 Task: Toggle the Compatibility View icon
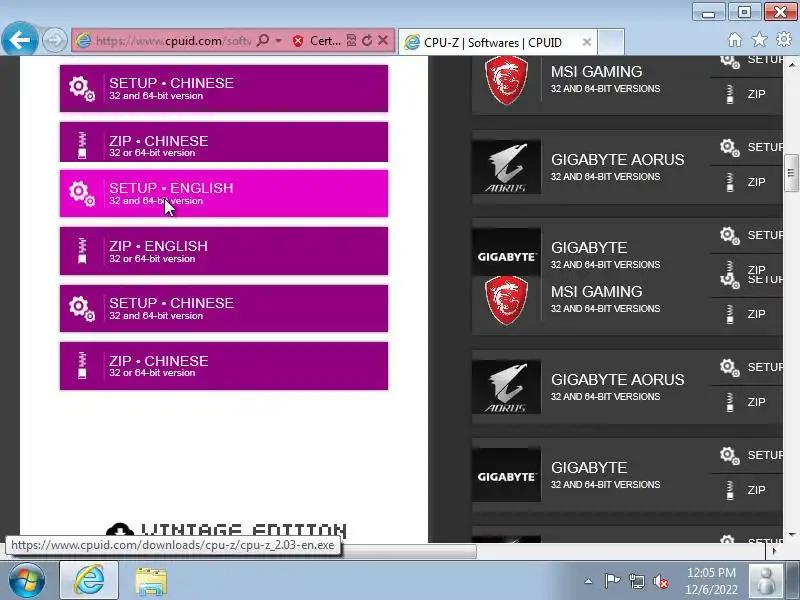click(351, 40)
